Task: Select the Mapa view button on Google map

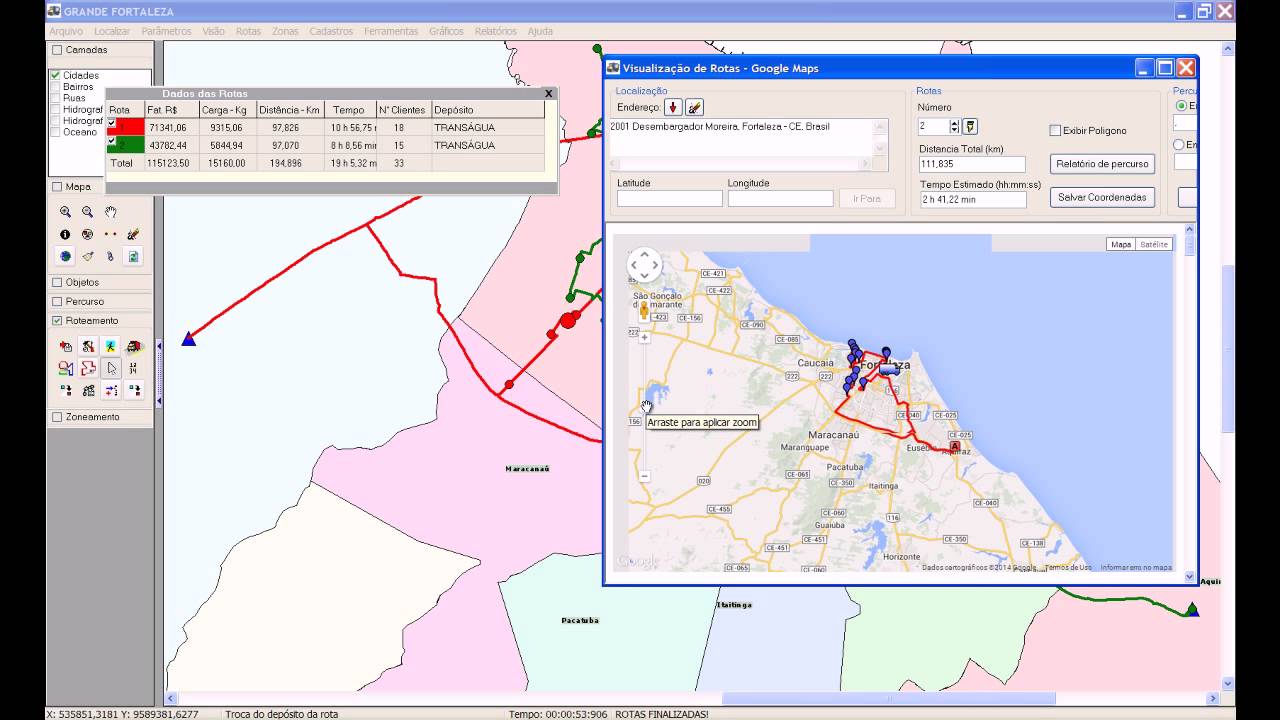Action: [1121, 244]
